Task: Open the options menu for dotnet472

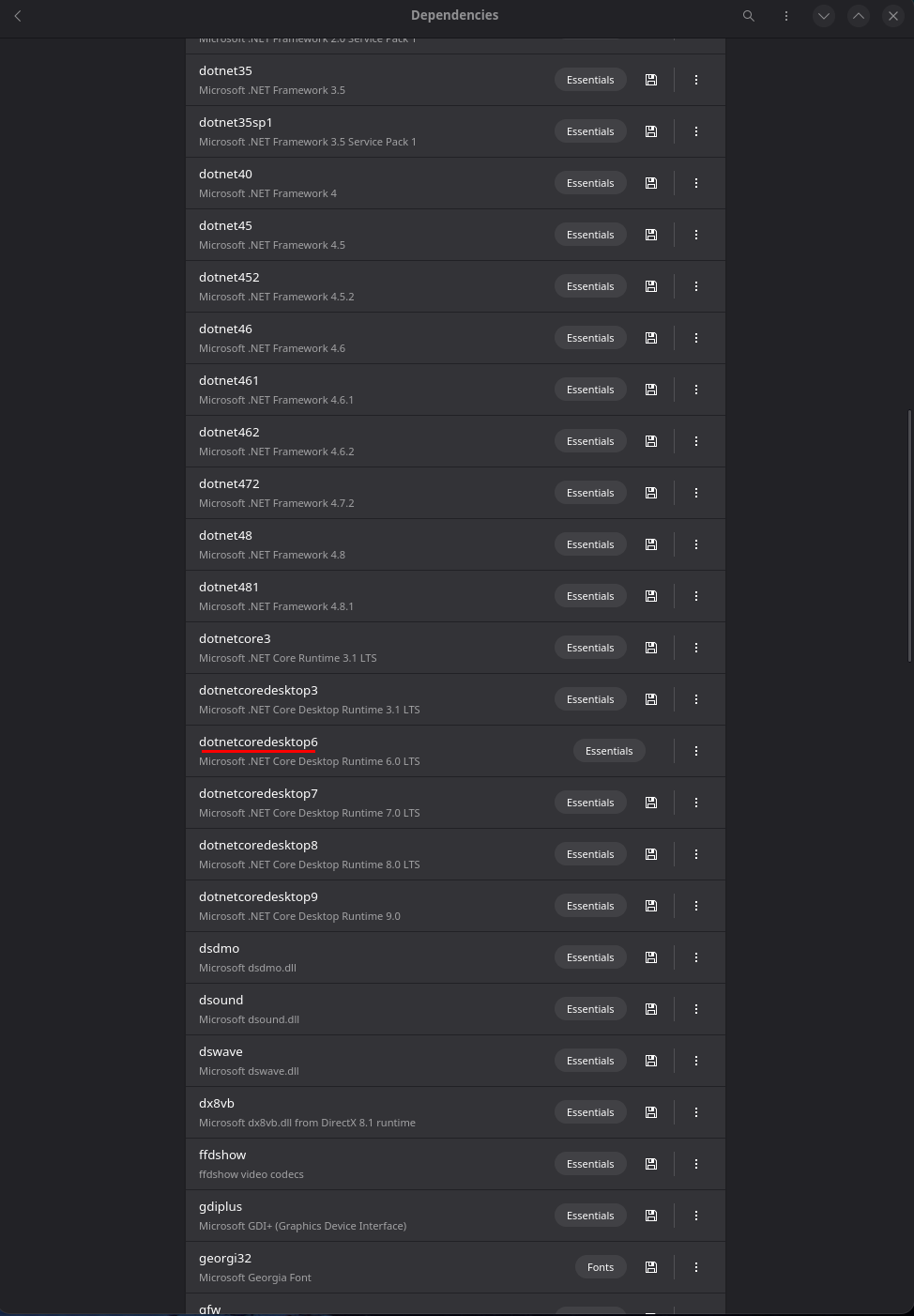Action: (x=696, y=493)
